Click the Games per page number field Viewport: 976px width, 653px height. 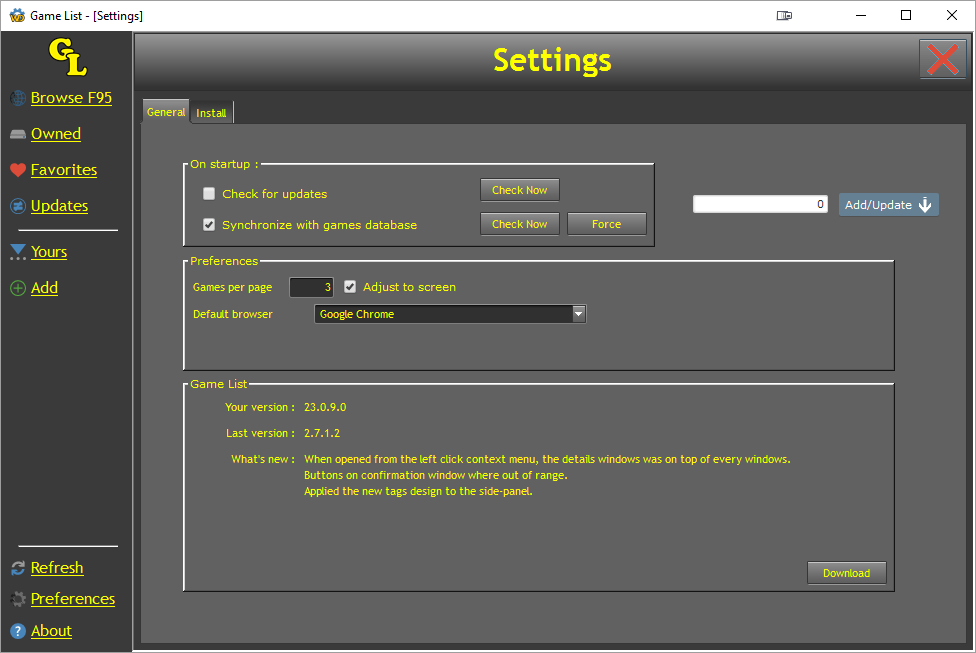pos(311,287)
